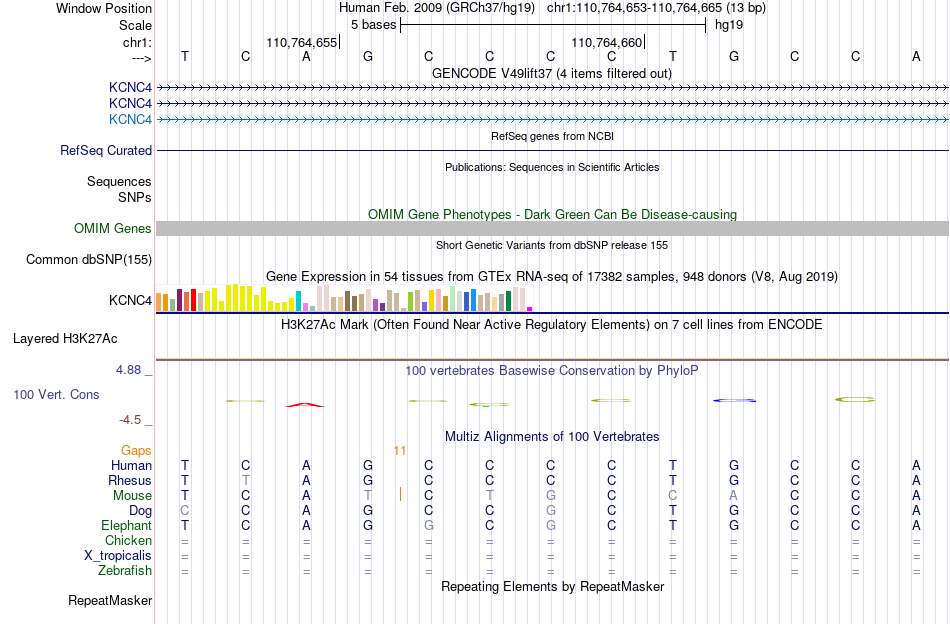Click the orange 11 gaps marker
Viewport: 950px width, 624px height.
pyautogui.click(x=400, y=450)
